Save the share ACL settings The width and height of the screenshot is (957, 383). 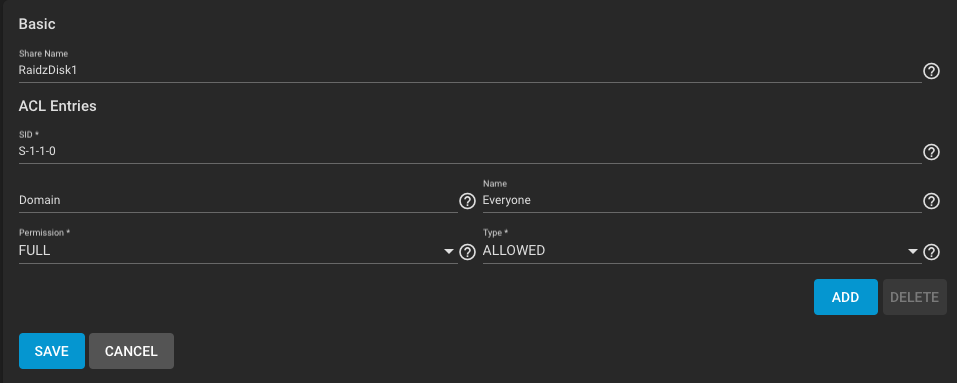click(x=52, y=351)
